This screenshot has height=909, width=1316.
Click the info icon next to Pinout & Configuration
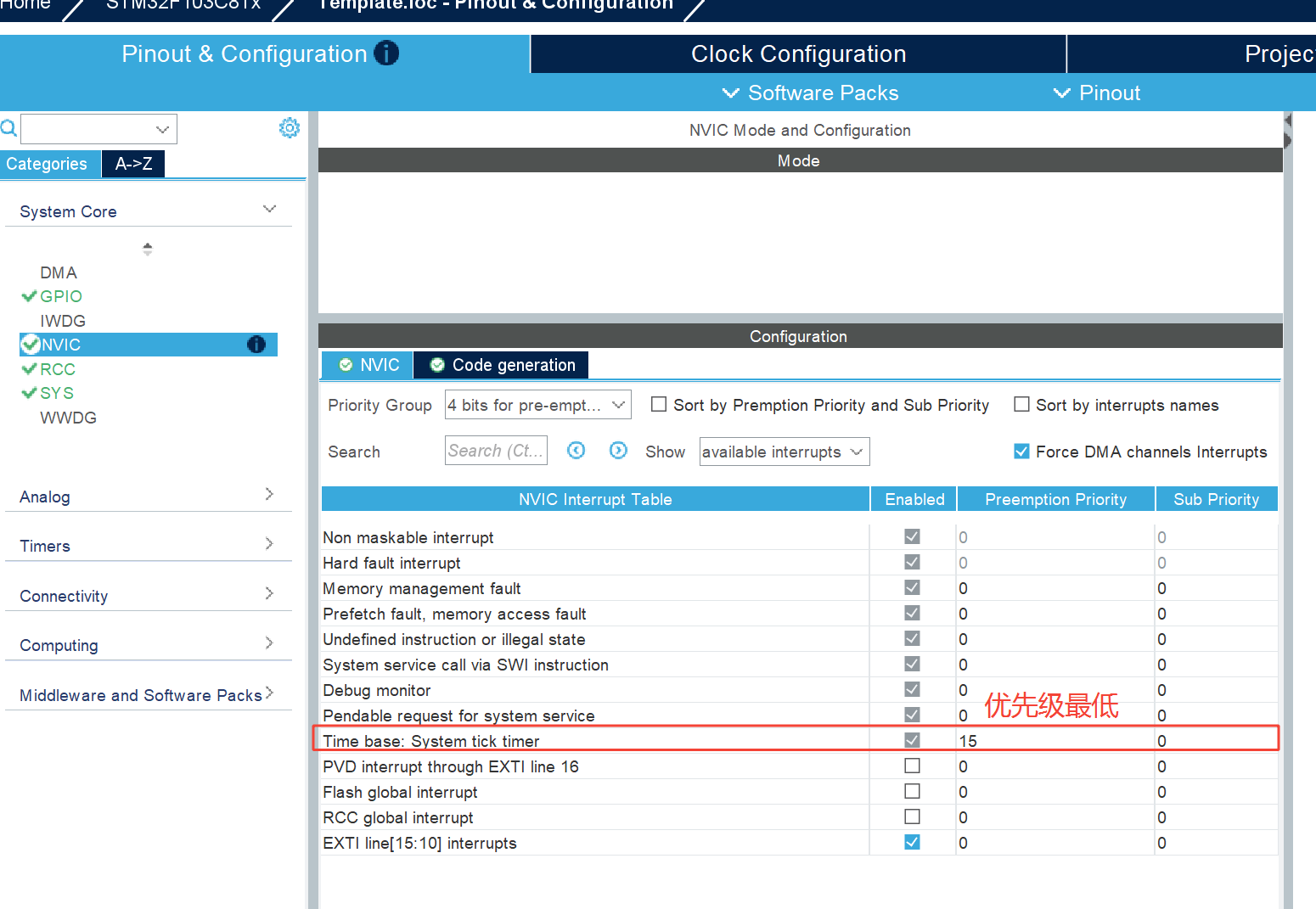click(386, 53)
